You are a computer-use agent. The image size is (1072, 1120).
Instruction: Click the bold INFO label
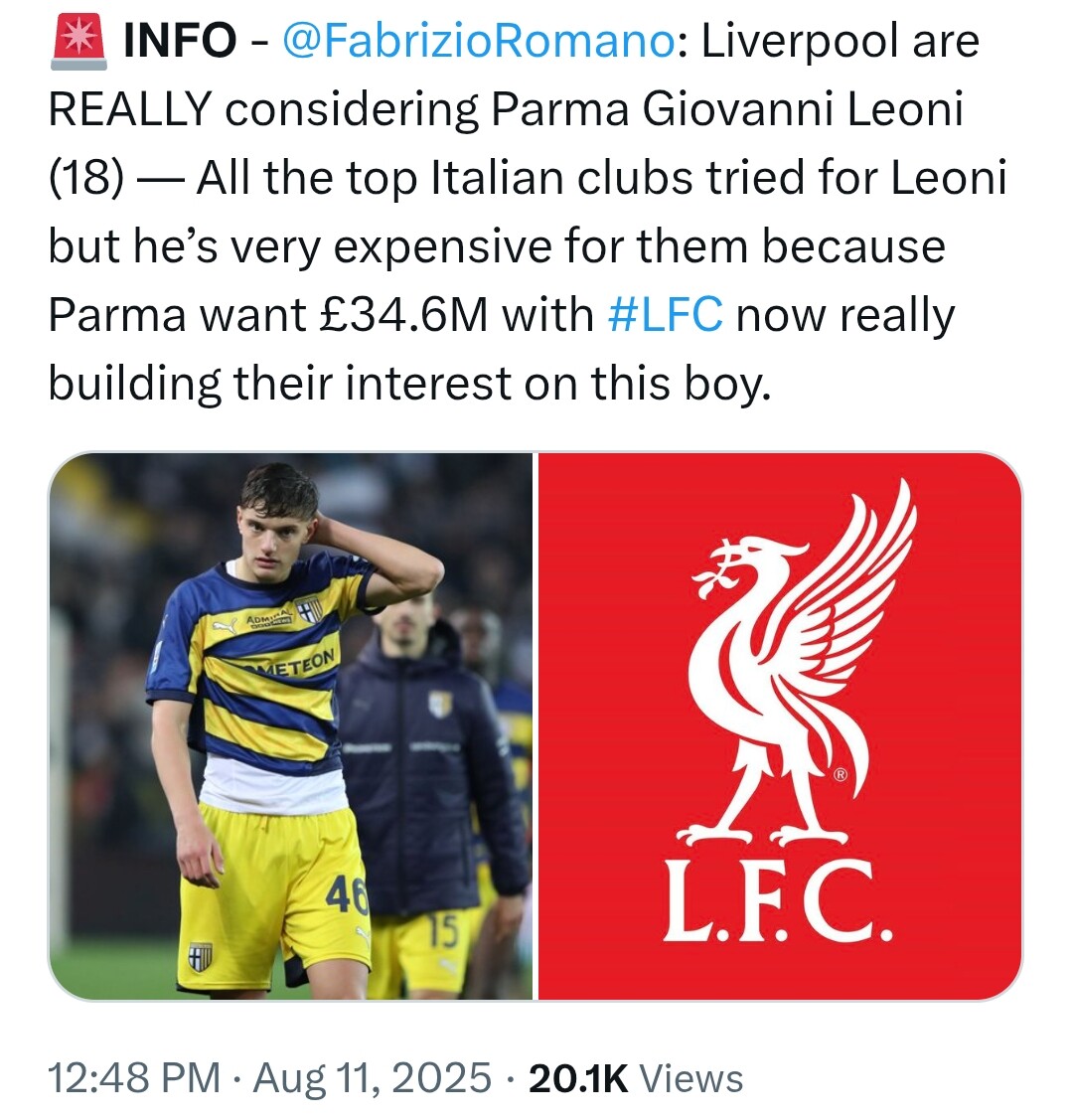[x=179, y=41]
